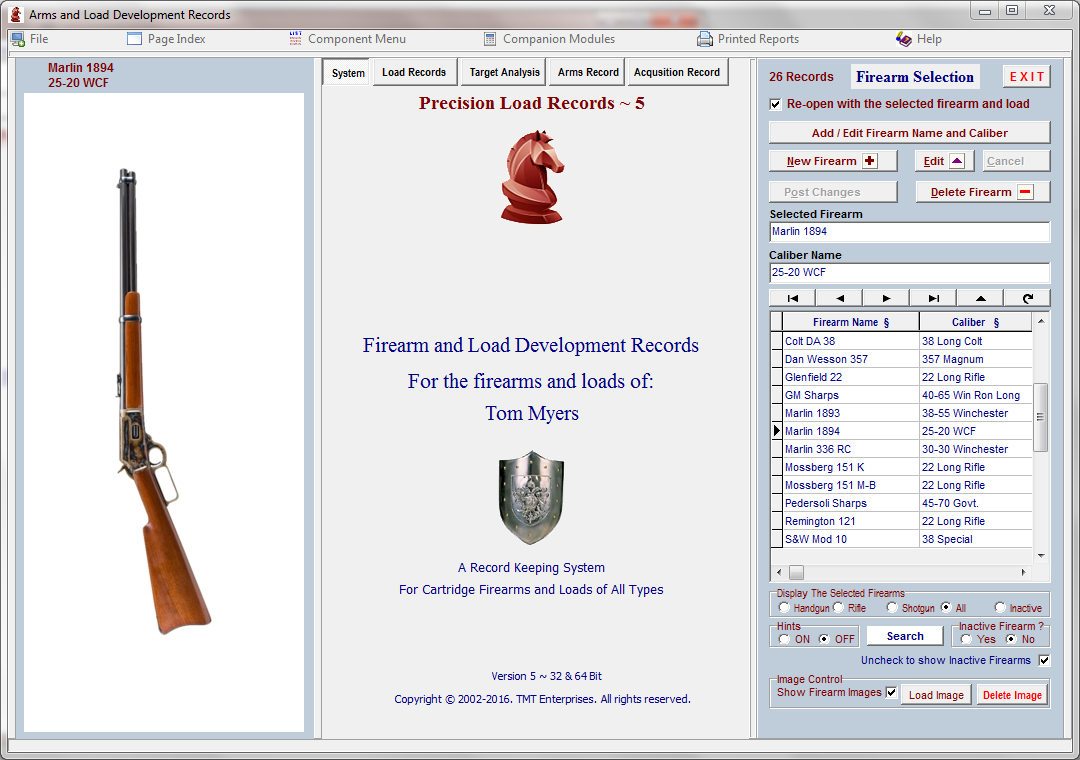1080x760 pixels.
Task: Select the Shotgun display radio button
Action: click(892, 607)
